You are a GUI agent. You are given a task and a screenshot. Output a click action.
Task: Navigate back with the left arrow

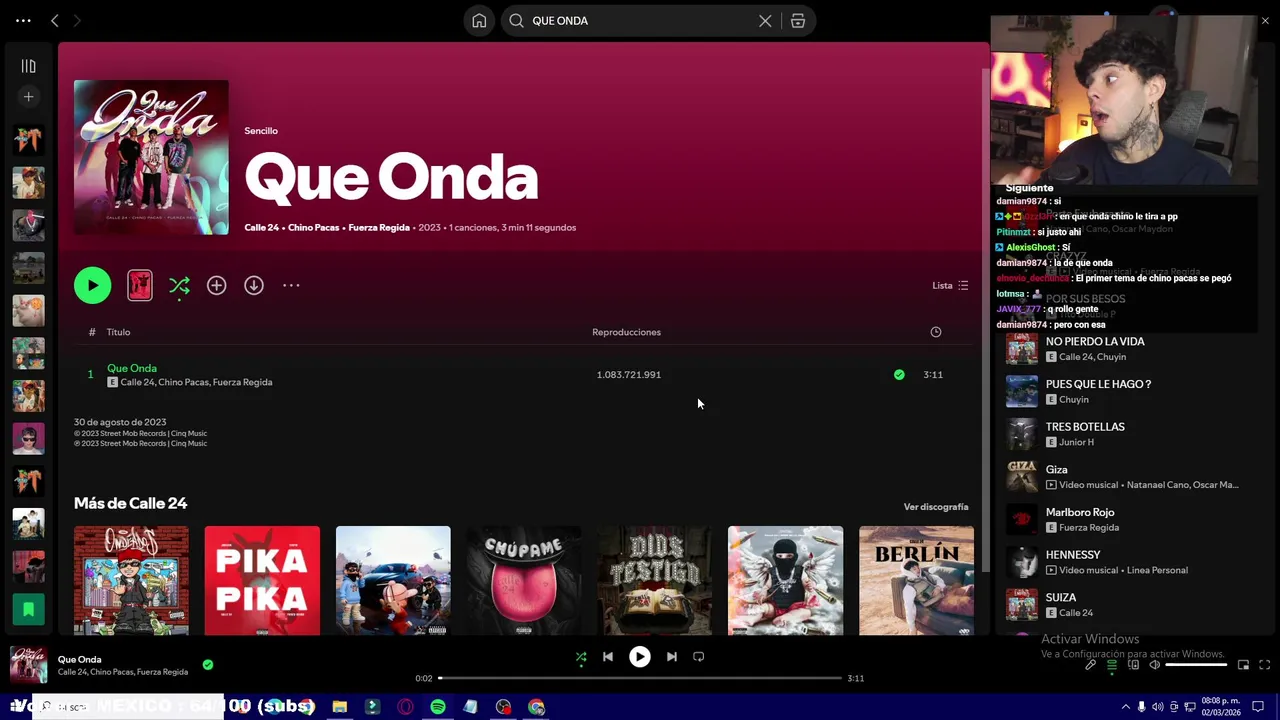55,20
